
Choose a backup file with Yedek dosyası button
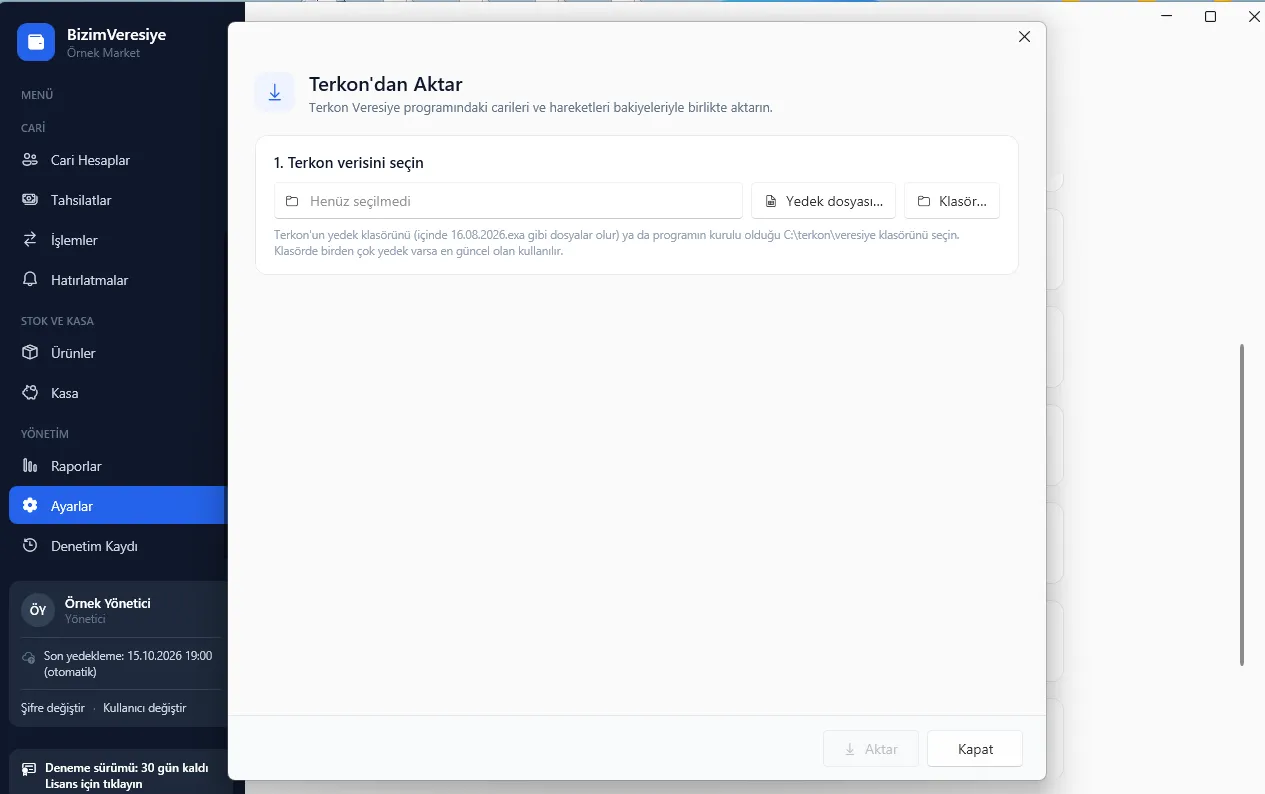pyautogui.click(x=823, y=201)
